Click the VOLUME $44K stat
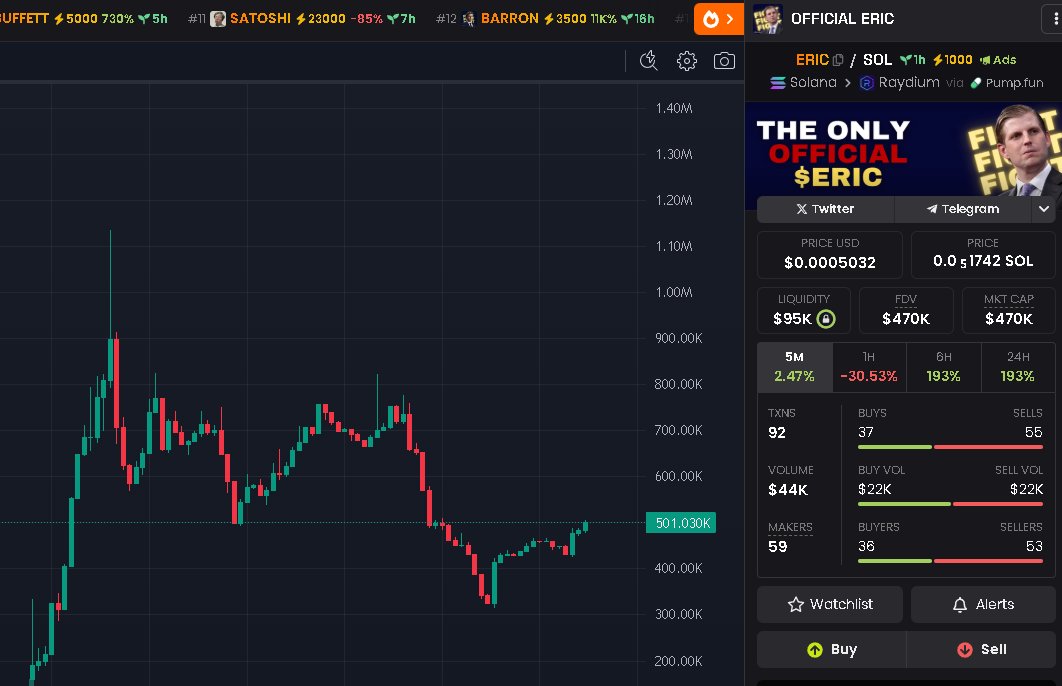This screenshot has height=686, width=1062. [x=790, y=481]
